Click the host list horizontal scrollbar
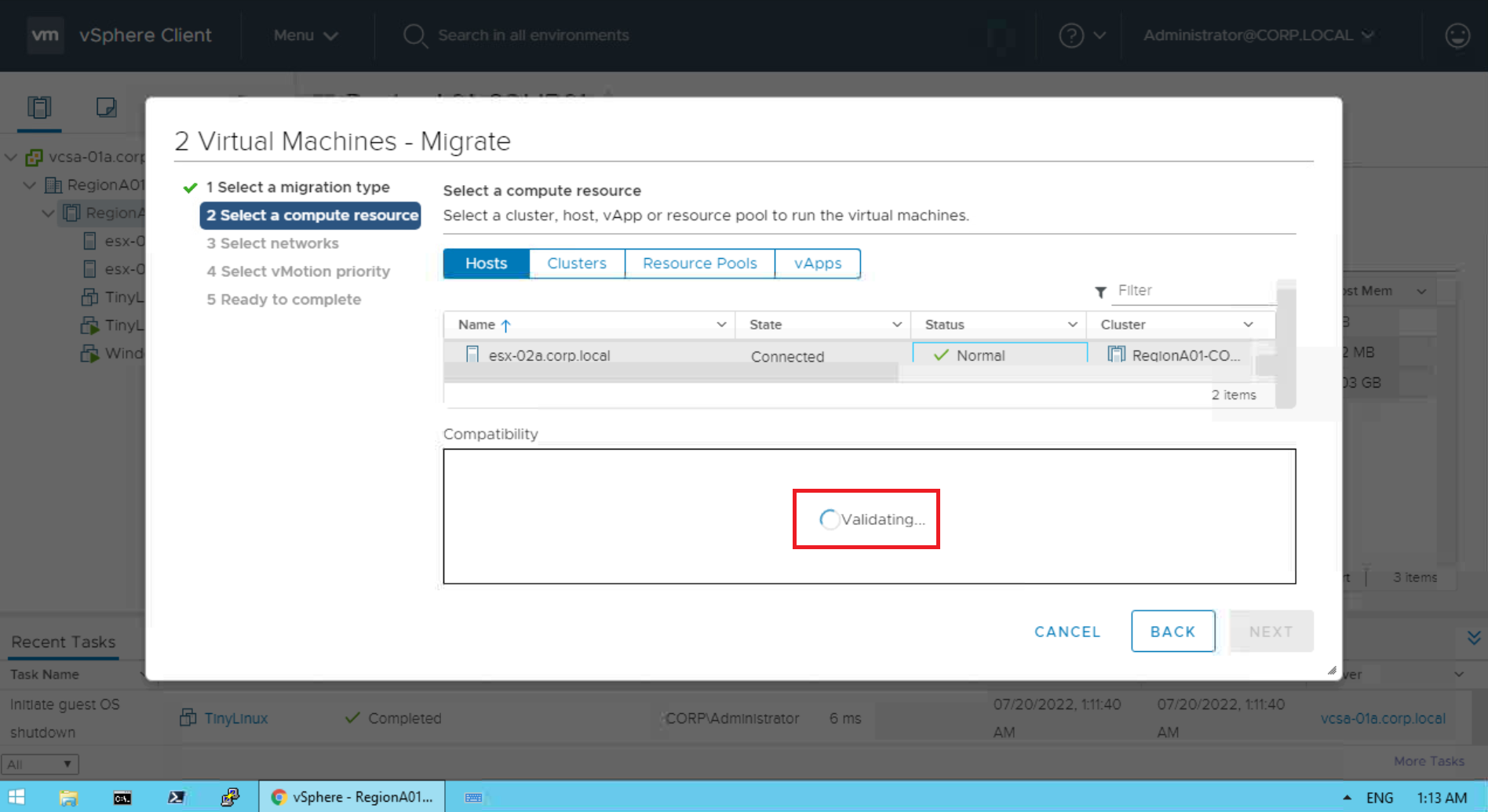This screenshot has width=1488, height=812. [x=671, y=371]
